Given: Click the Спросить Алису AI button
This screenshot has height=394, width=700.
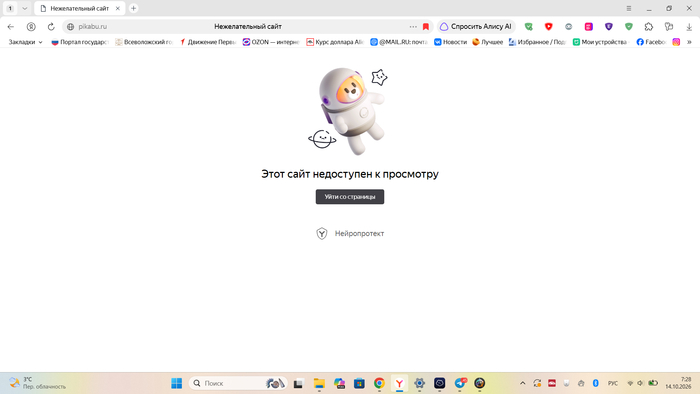Looking at the screenshot, I should (x=476, y=27).
